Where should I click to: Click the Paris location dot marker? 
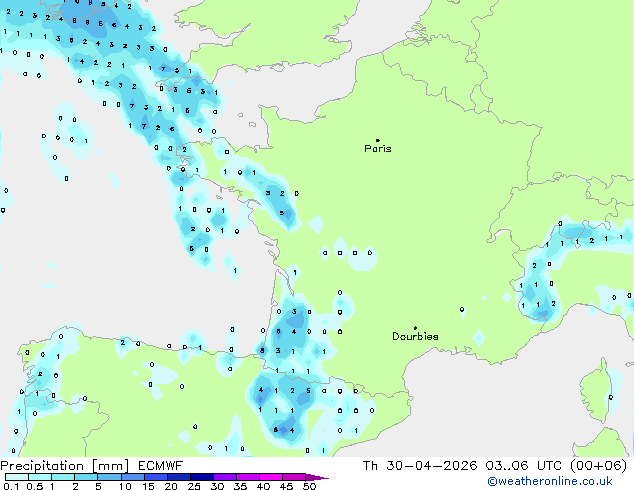pos(378,140)
